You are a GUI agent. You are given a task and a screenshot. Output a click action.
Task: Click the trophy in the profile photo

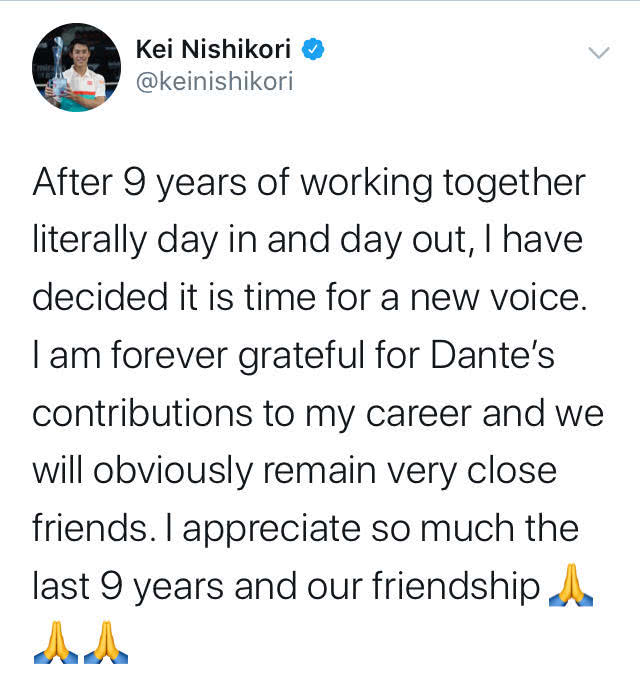pos(57,68)
